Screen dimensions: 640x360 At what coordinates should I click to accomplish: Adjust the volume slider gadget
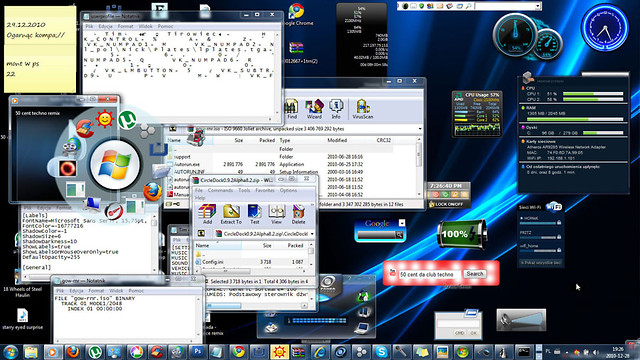[521, 320]
